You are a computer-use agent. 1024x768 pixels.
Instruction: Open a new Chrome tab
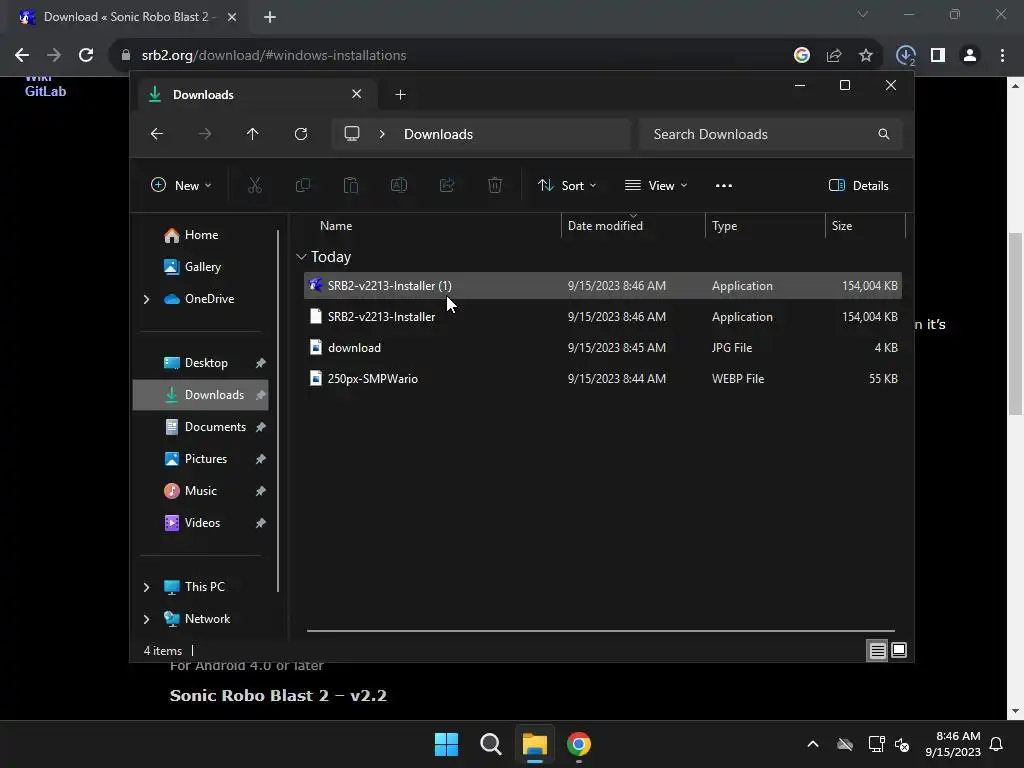270,17
